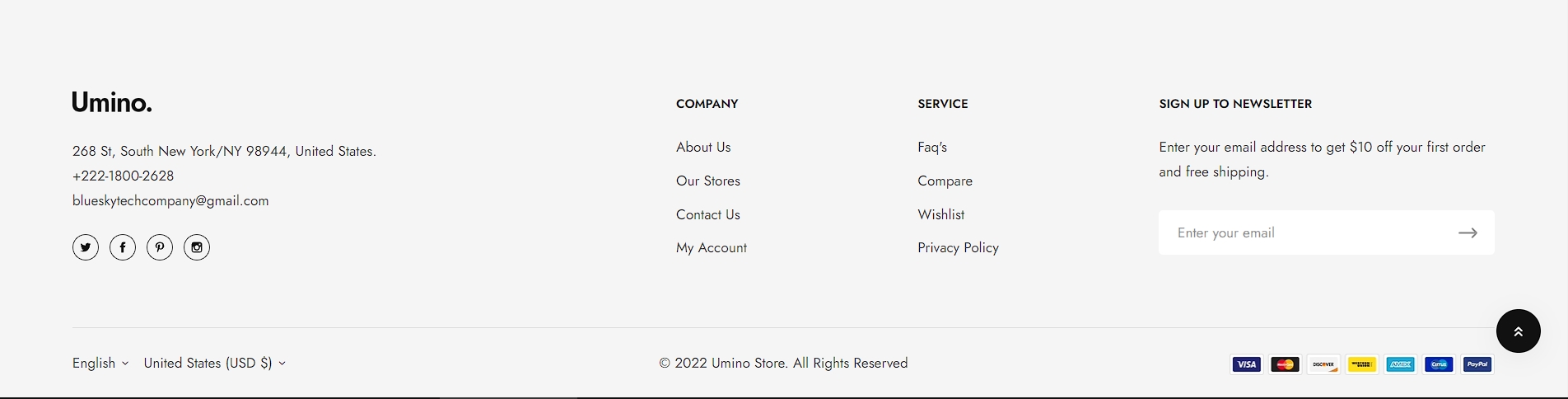Click the Mastercard payment icon
This screenshot has height=399, width=1568.
[1285, 364]
